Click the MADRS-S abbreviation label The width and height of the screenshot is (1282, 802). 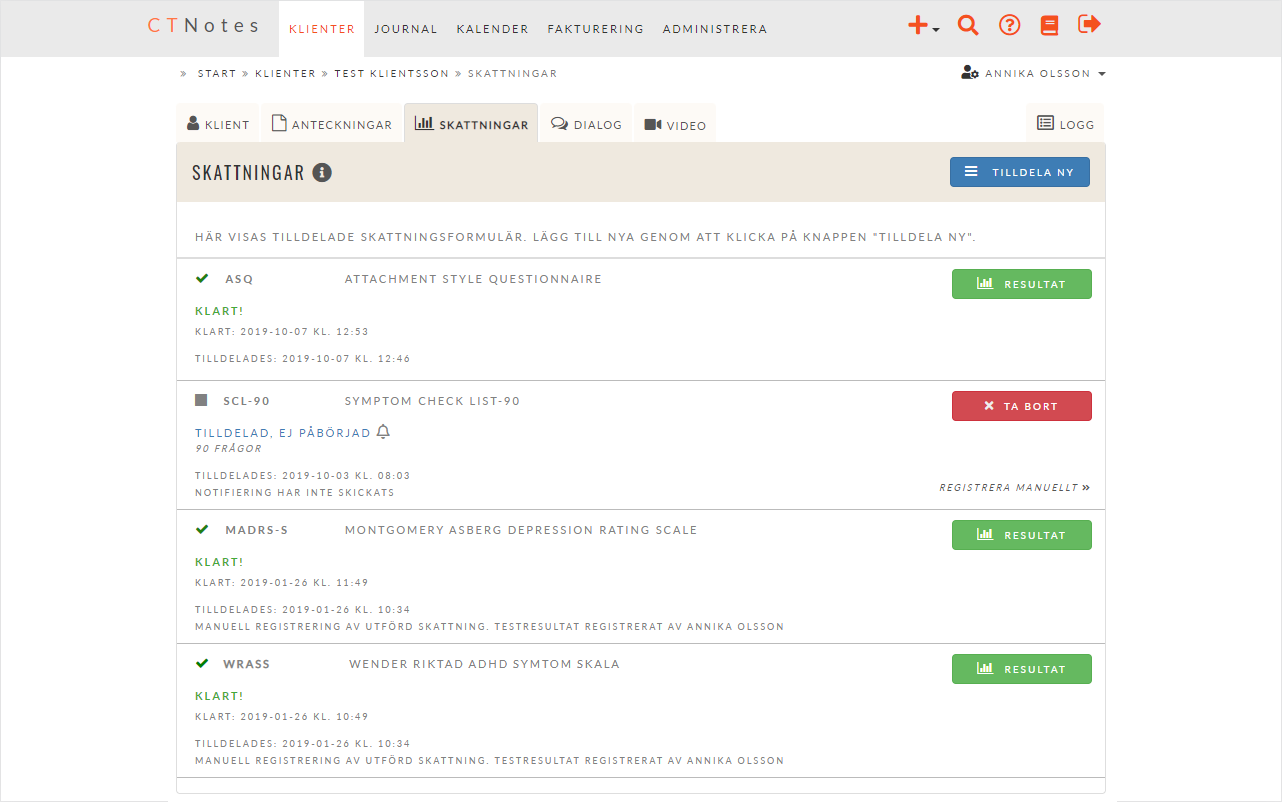(256, 531)
